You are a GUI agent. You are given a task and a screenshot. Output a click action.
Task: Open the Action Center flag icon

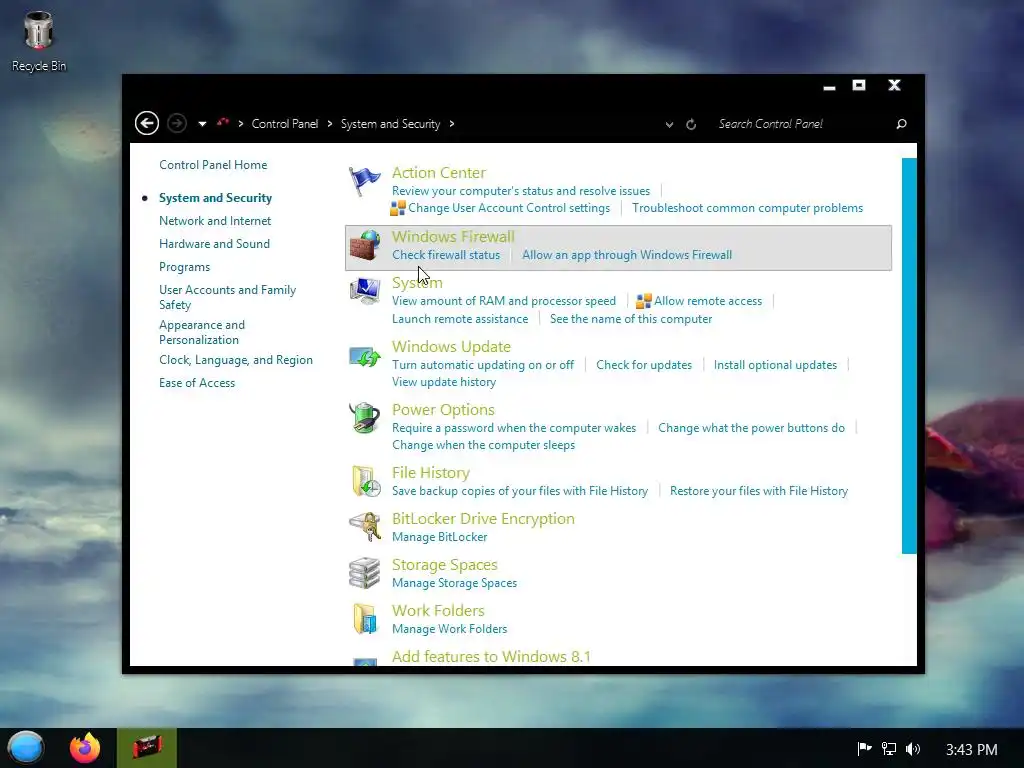364,181
